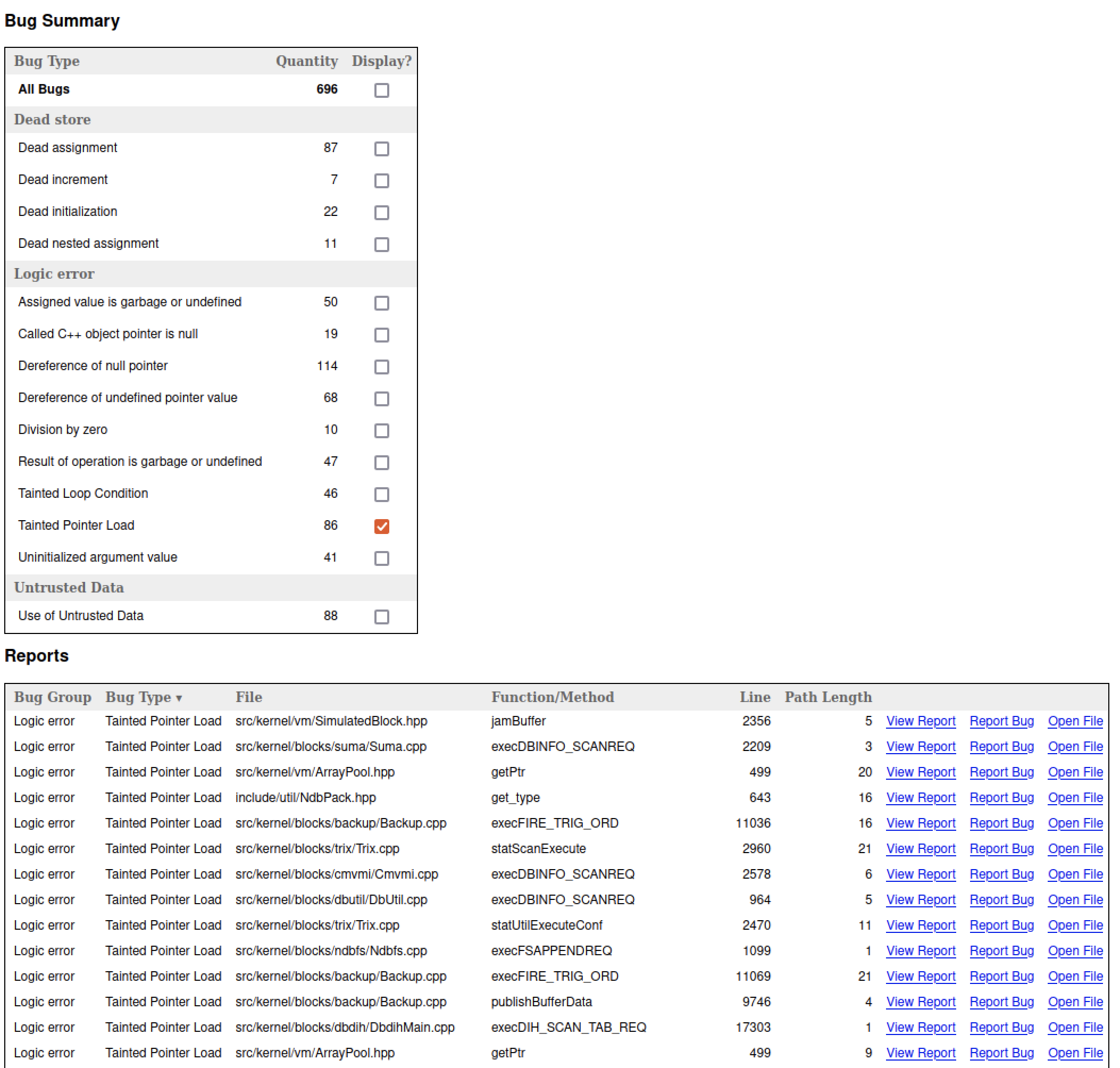Sort the table by File column

point(249,697)
